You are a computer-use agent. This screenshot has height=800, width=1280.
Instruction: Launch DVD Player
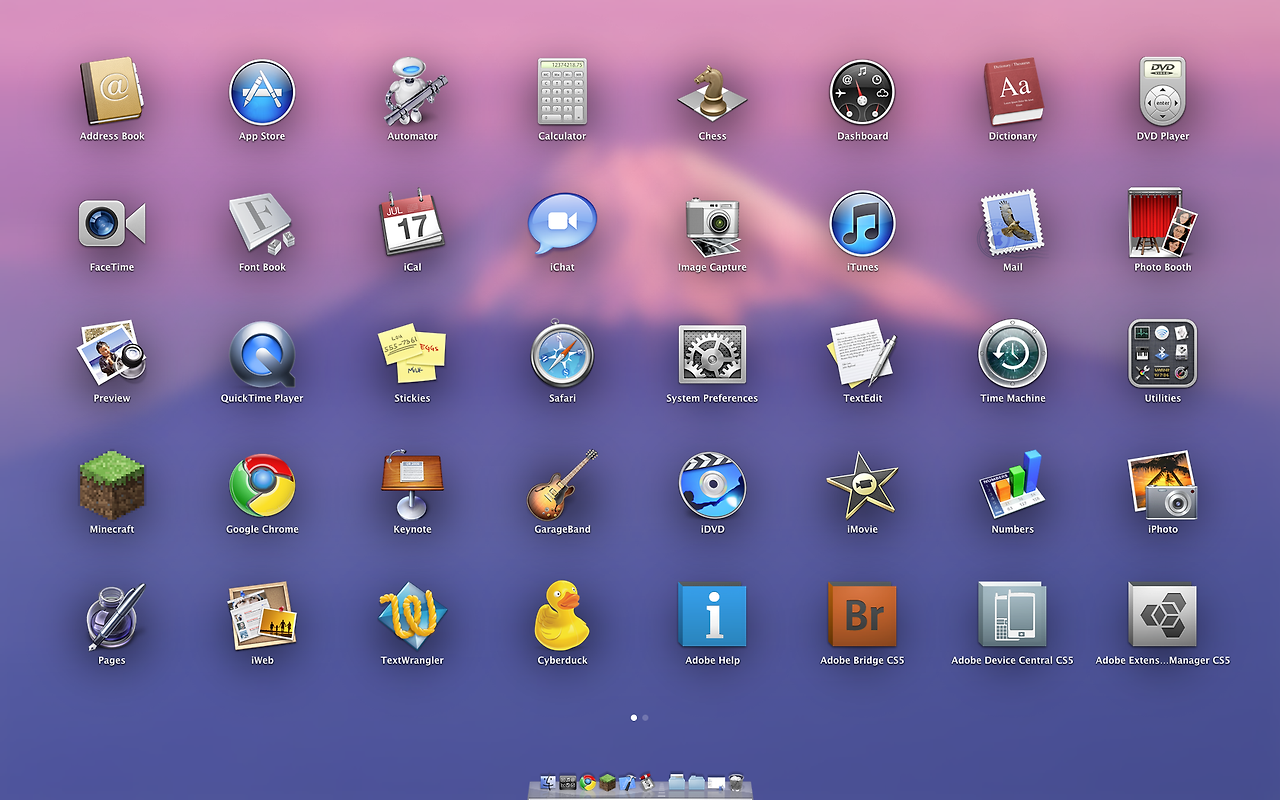[1162, 92]
